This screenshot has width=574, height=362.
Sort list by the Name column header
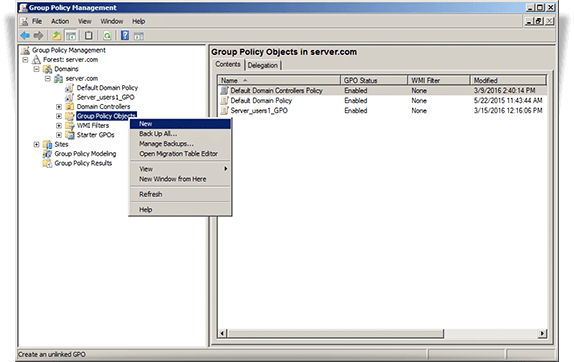(279, 80)
